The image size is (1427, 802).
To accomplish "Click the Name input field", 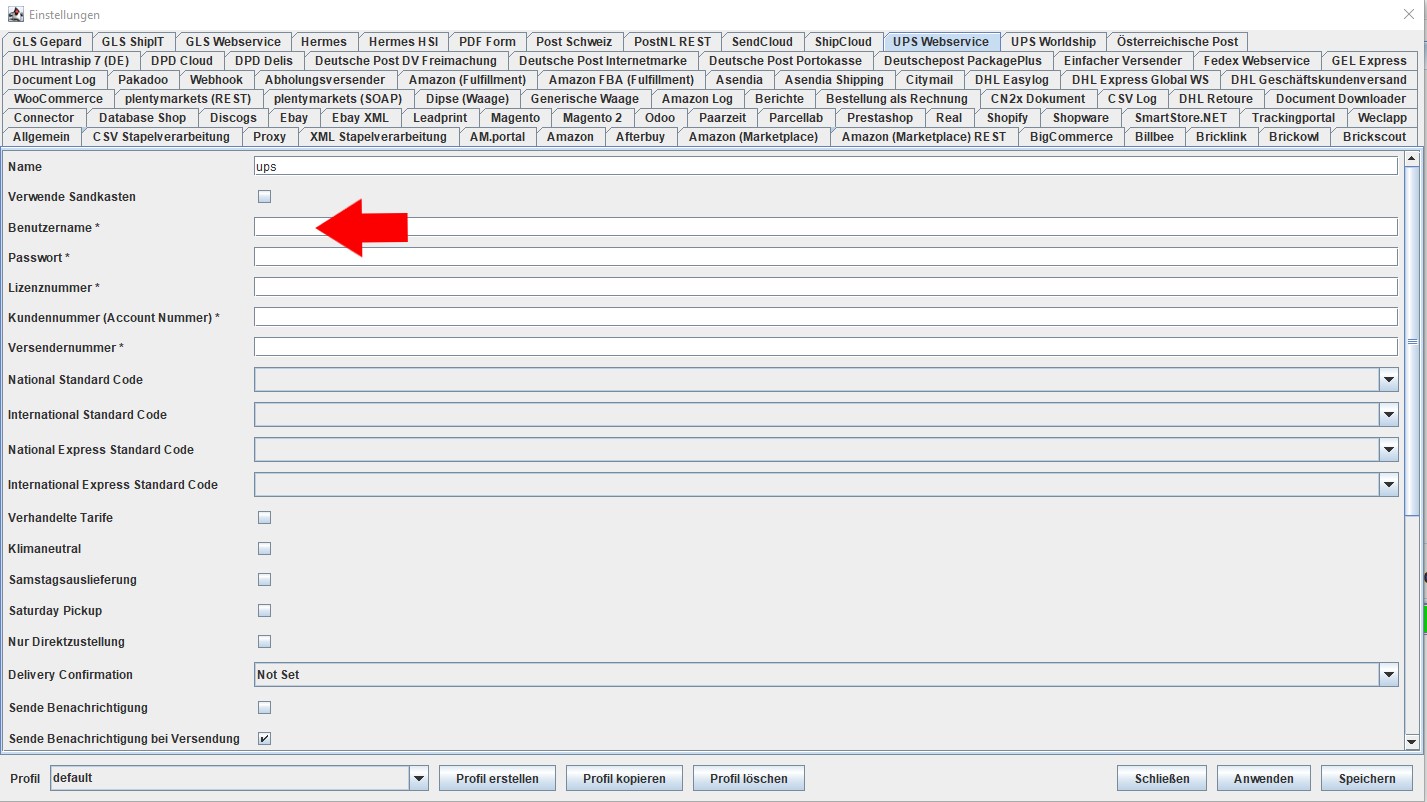I will (826, 166).
